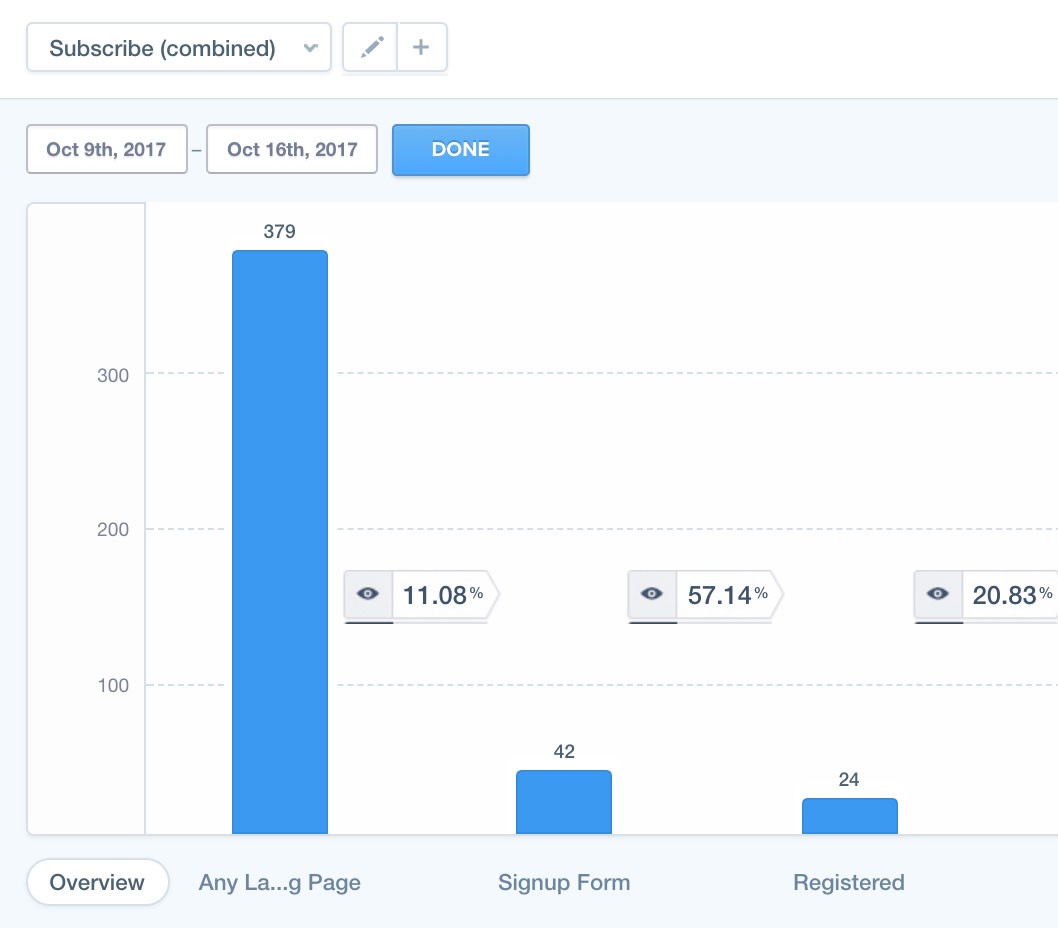The image size is (1058, 928).
Task: Click the 379 bar for landing page
Action: [x=280, y=540]
